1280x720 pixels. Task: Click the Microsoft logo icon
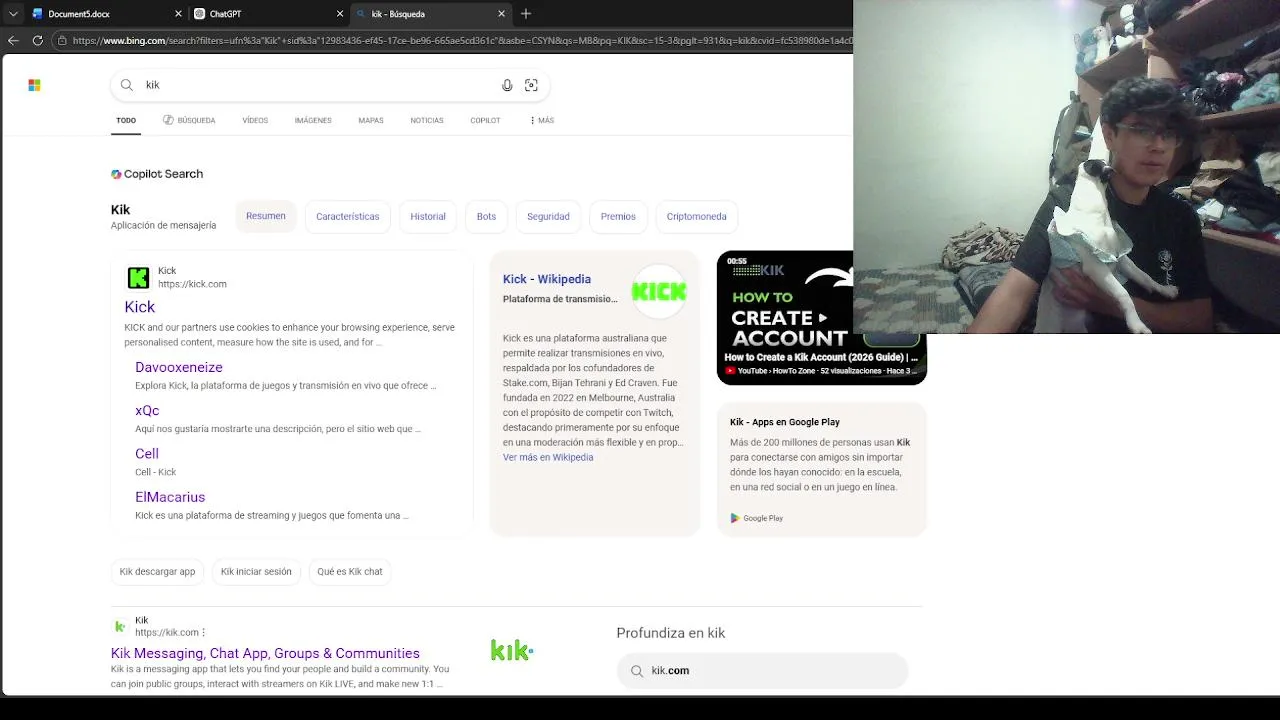click(34, 85)
